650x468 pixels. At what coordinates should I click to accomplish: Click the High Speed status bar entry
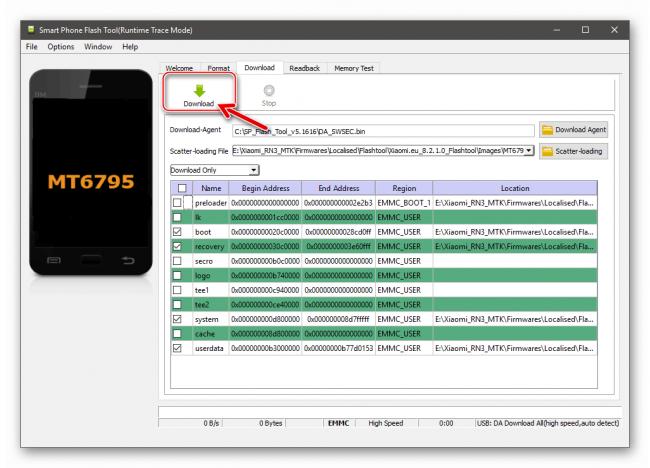pyautogui.click(x=386, y=423)
